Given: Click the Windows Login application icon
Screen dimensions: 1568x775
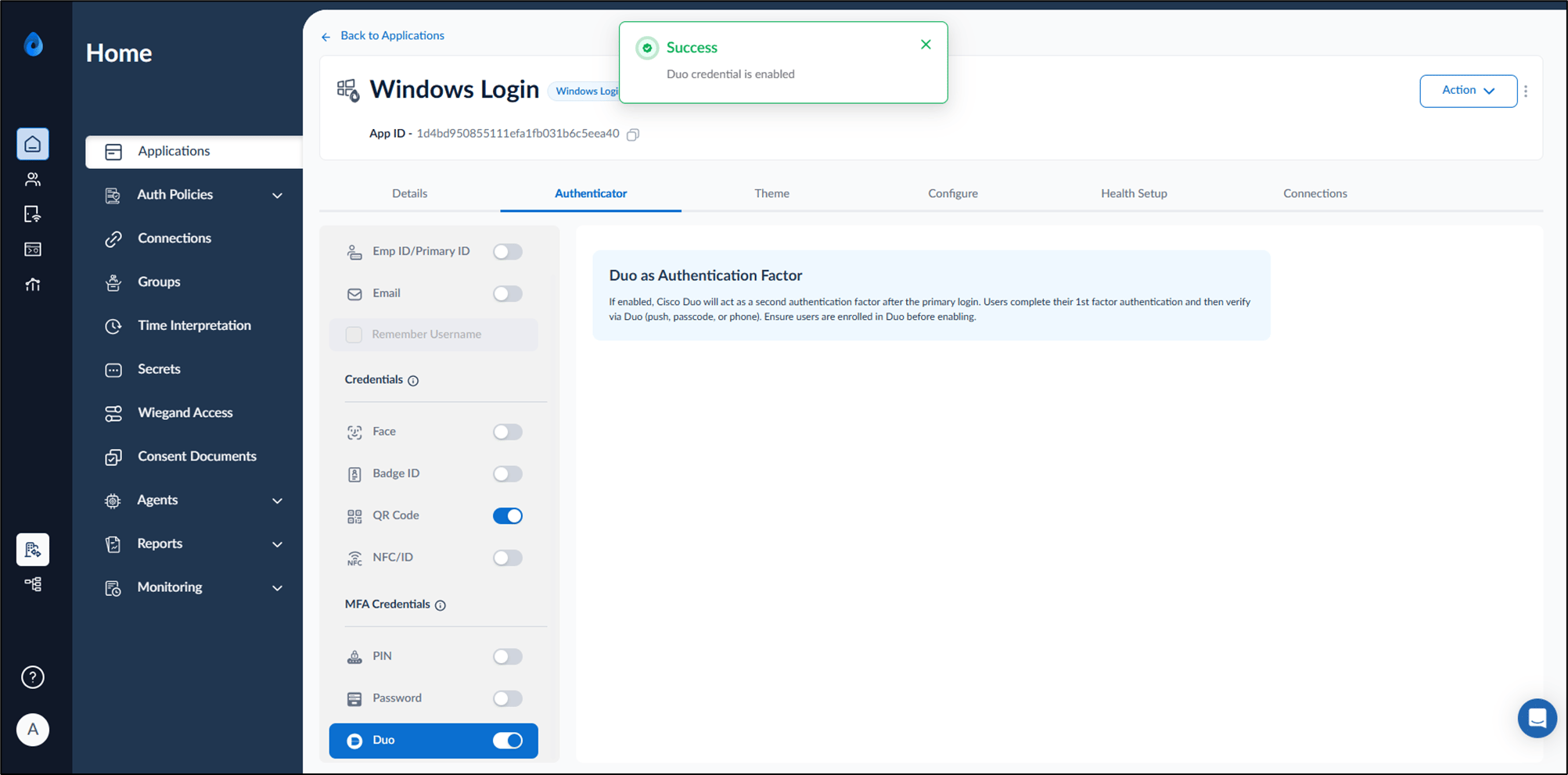Looking at the screenshot, I should (x=348, y=90).
